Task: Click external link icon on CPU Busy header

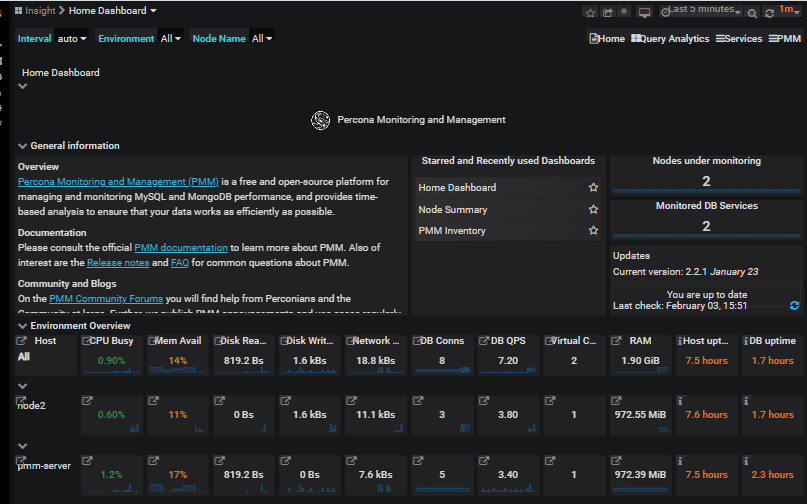Action: (86, 341)
